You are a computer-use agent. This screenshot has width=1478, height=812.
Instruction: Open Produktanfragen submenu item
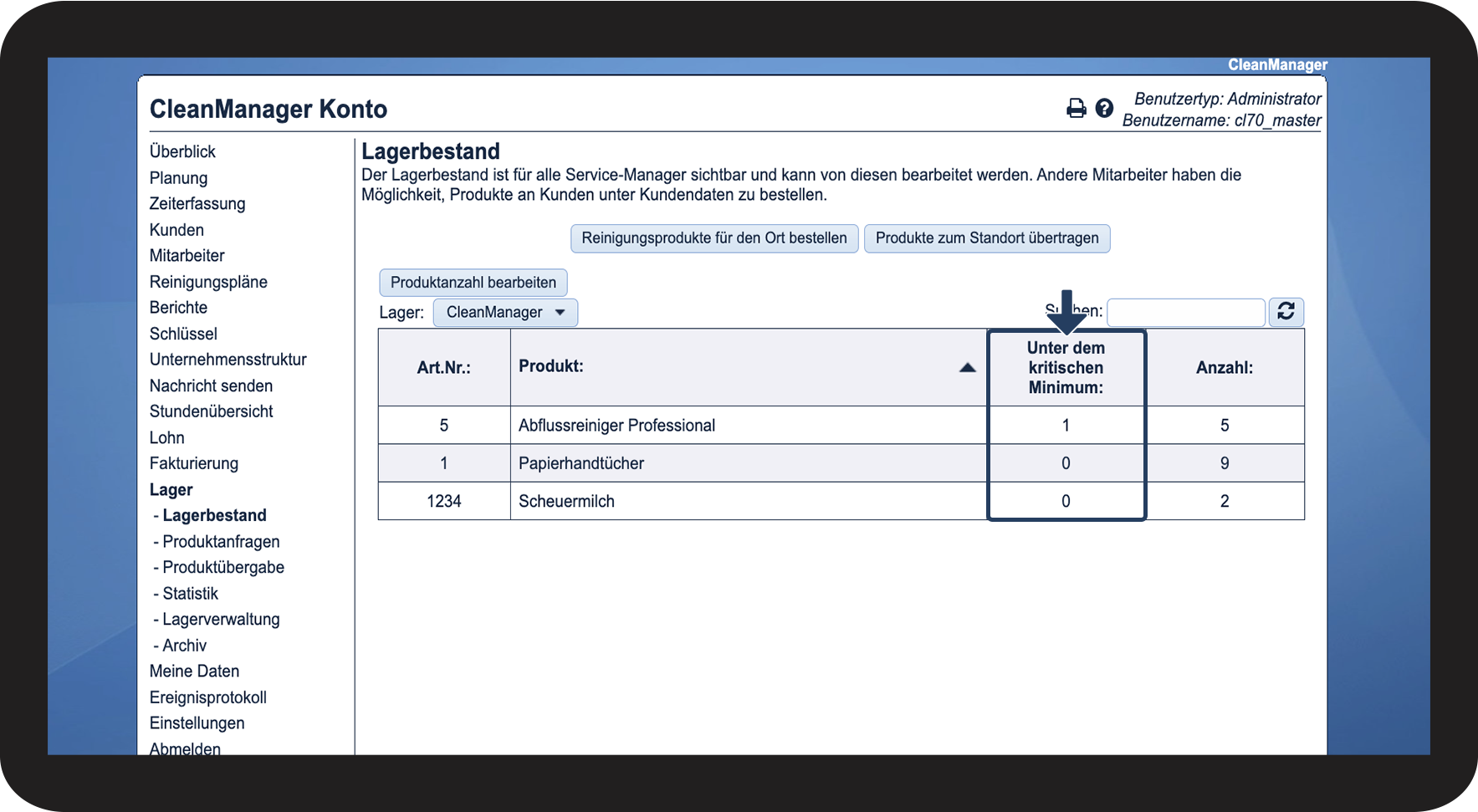pyautogui.click(x=222, y=542)
